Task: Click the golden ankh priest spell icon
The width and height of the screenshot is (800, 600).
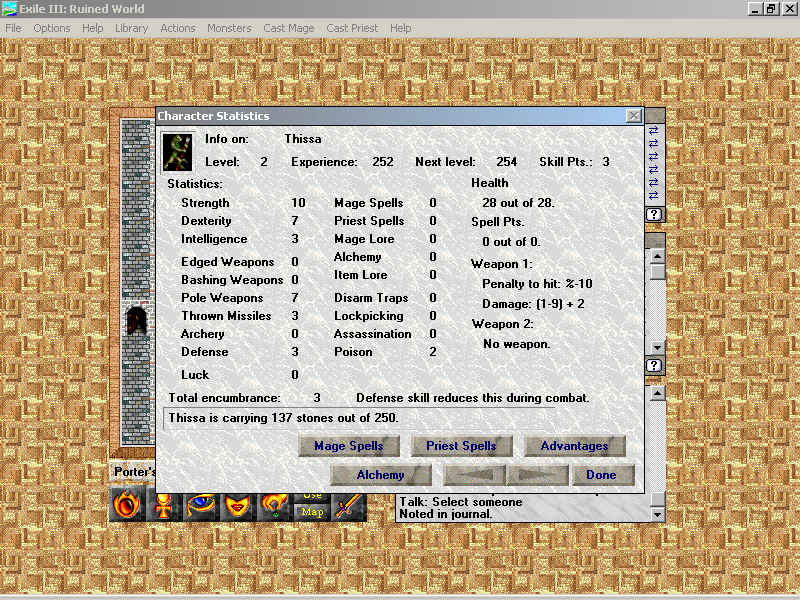Action: 164,506
